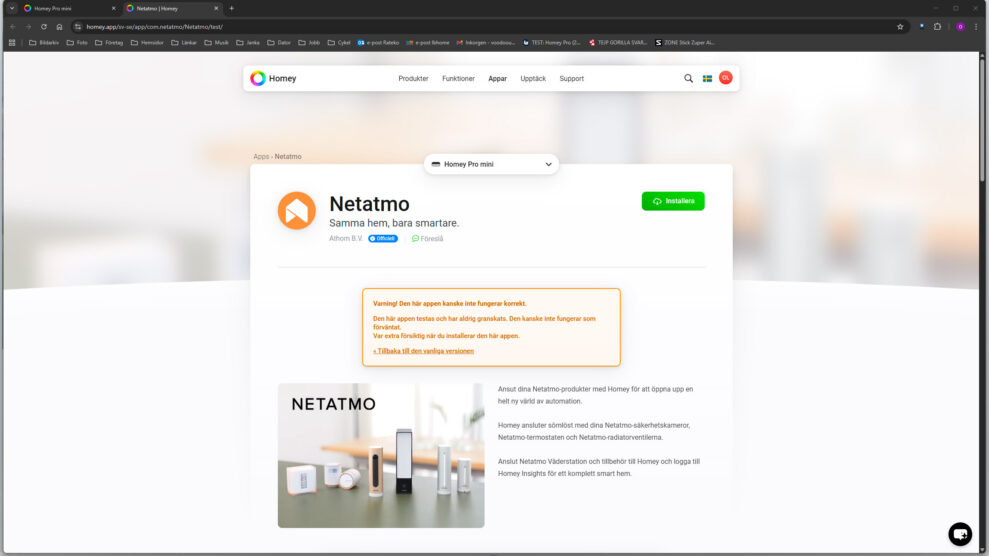Open a new browser tab
Viewport: 989px width, 556px height.
[x=231, y=8]
